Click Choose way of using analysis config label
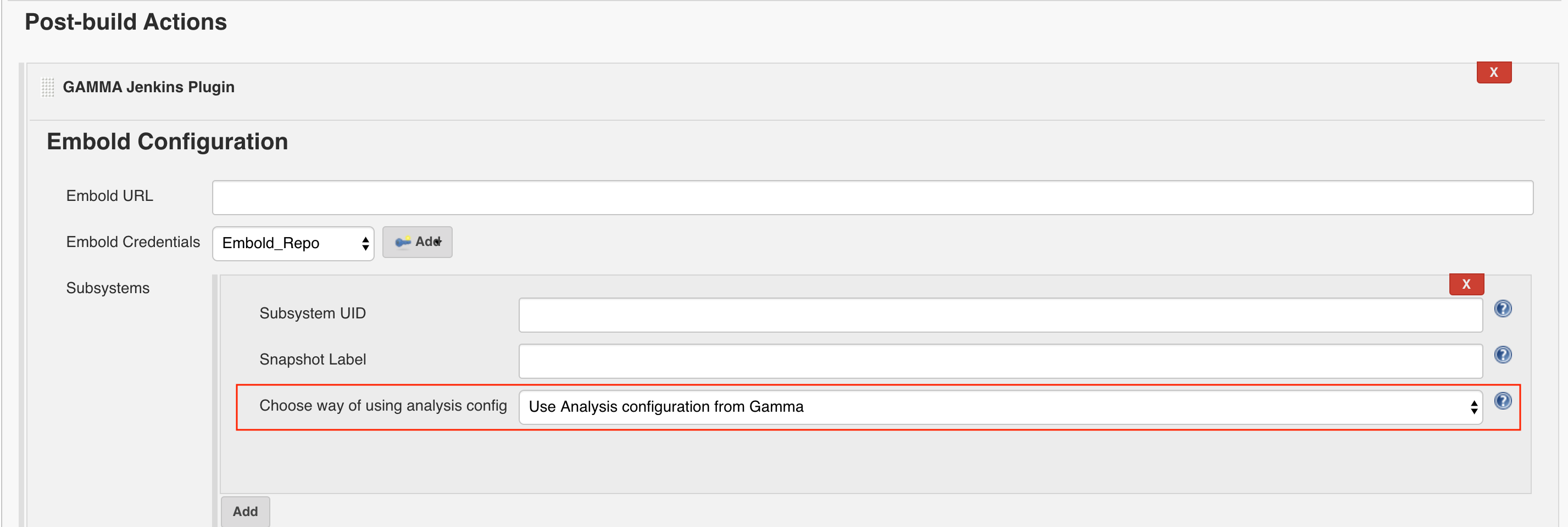This screenshot has width=1568, height=527. coord(383,406)
